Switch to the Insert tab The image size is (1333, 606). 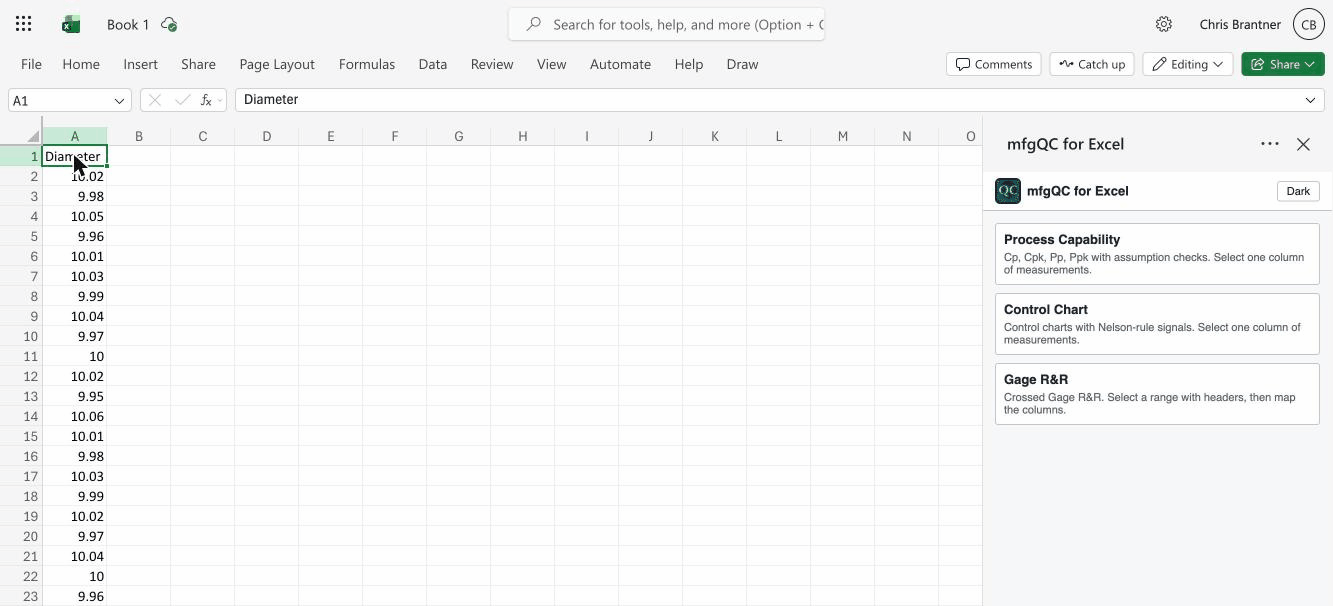(140, 64)
